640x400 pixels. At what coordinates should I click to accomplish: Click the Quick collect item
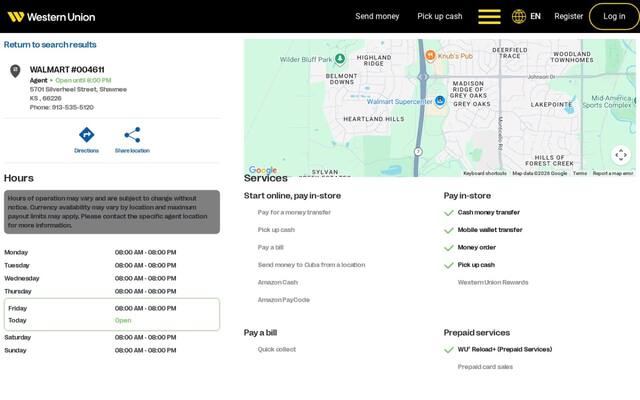(x=277, y=349)
